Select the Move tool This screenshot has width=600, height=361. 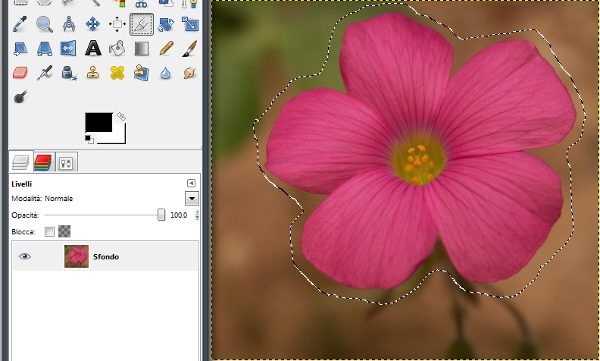pos(93,24)
